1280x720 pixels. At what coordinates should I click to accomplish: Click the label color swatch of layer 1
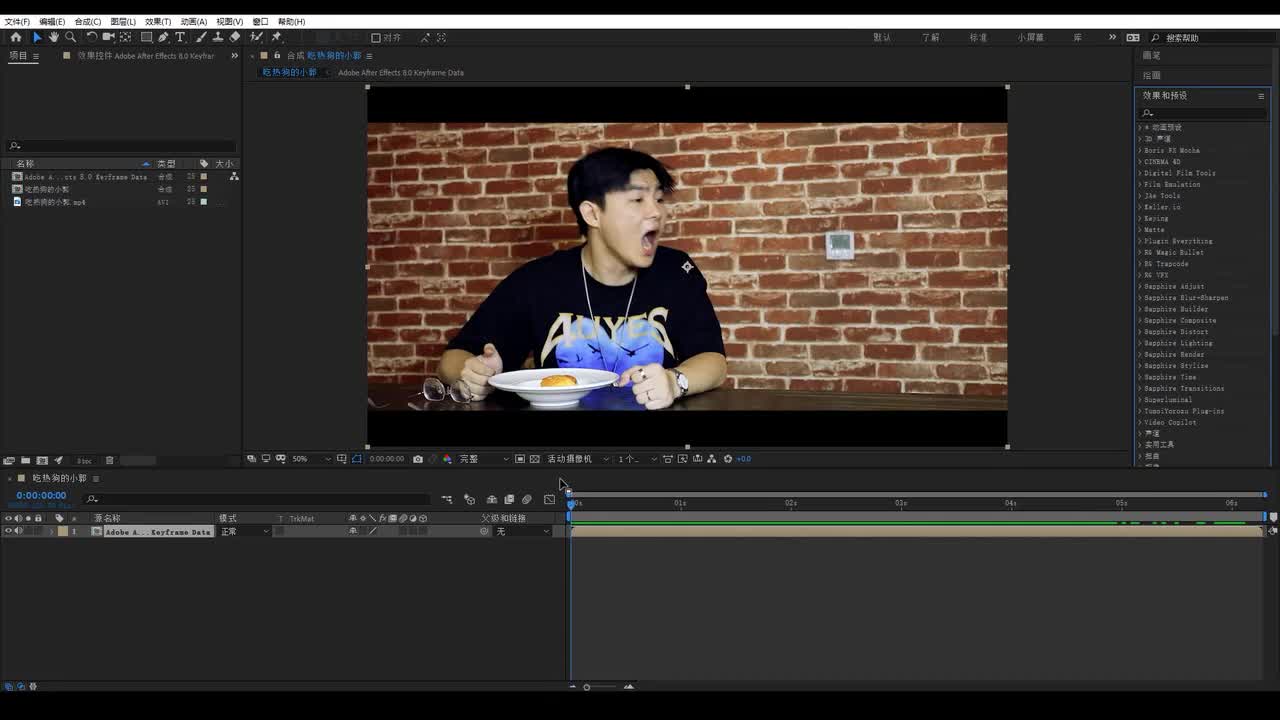[62, 531]
